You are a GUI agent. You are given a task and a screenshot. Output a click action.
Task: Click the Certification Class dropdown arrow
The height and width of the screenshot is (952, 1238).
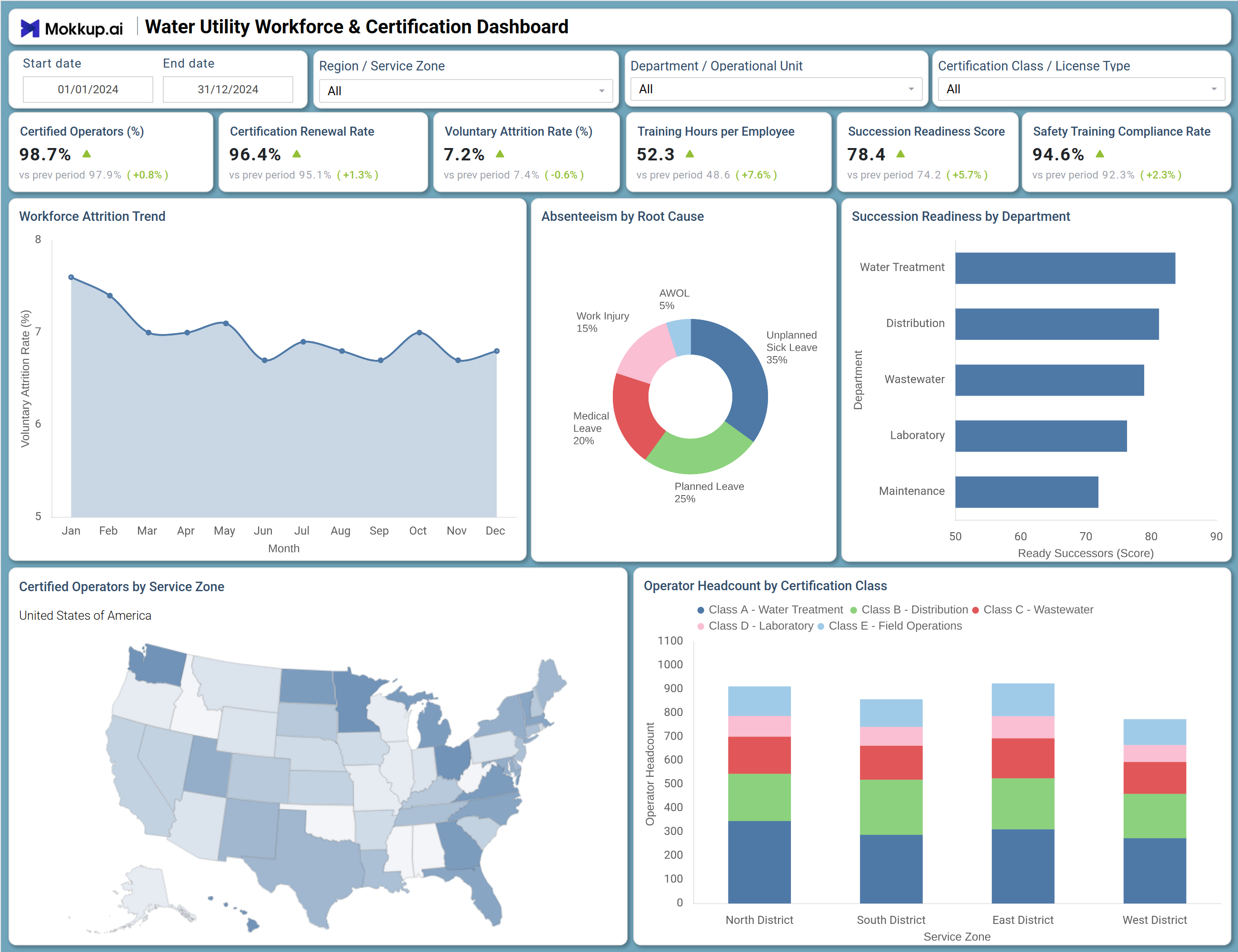[1214, 89]
